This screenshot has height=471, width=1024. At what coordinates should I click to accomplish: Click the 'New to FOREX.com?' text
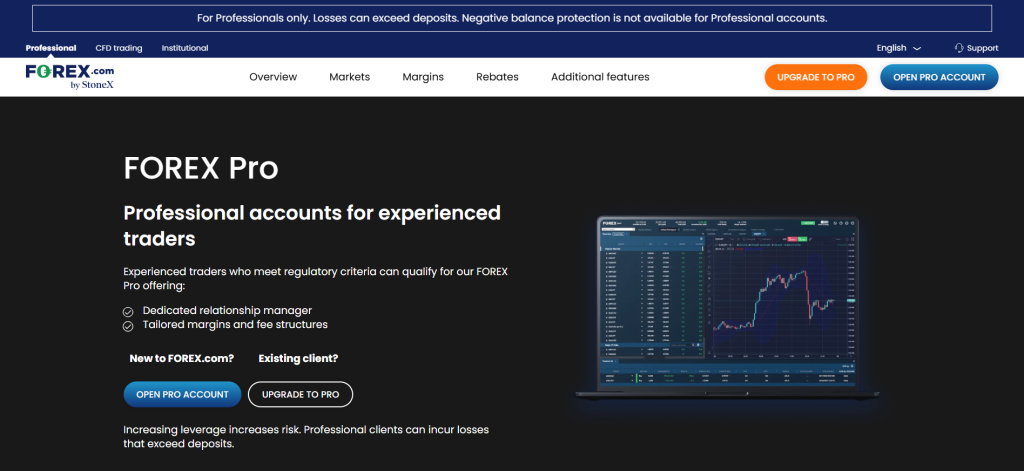pyautogui.click(x=182, y=358)
